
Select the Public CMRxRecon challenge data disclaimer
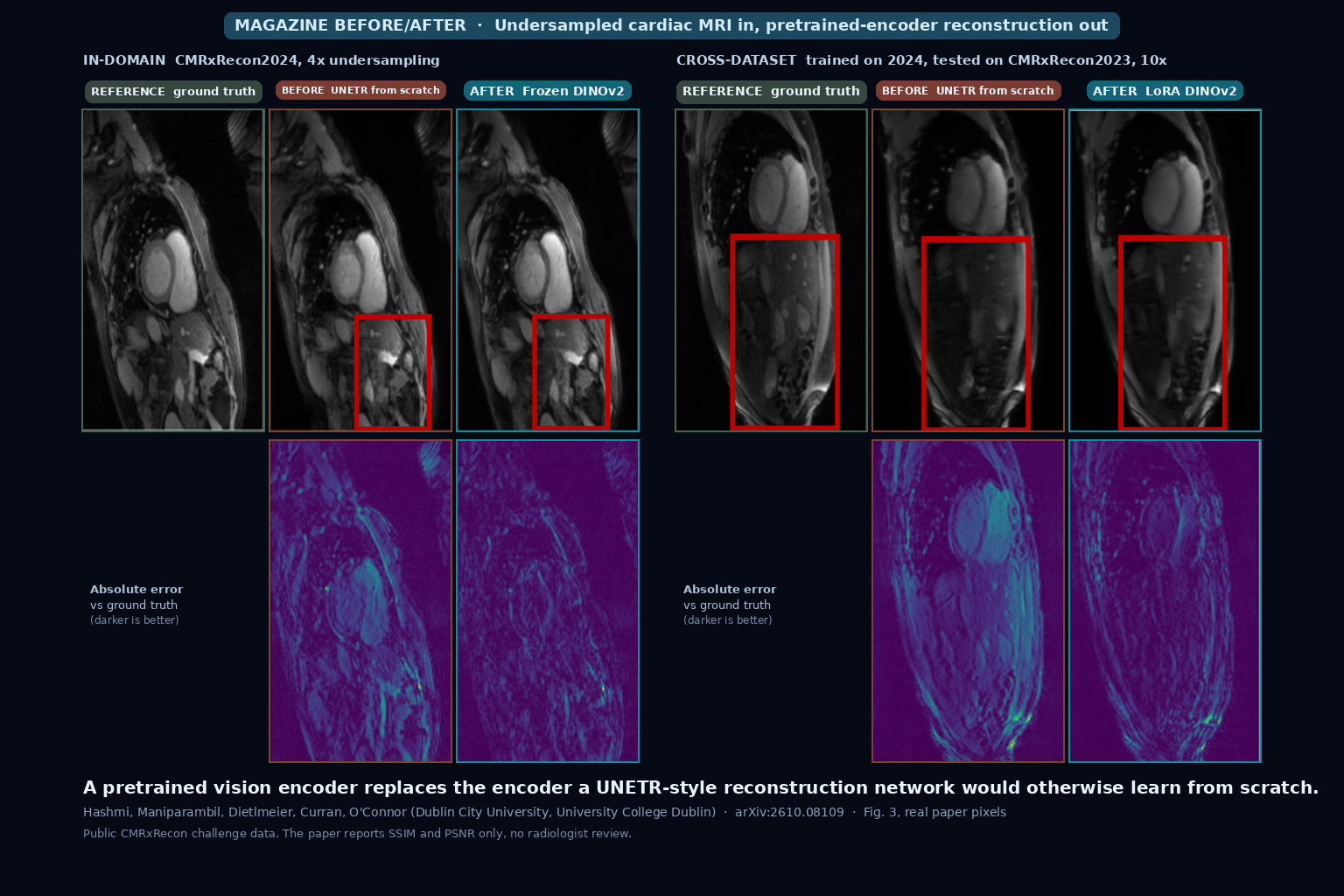(357, 834)
